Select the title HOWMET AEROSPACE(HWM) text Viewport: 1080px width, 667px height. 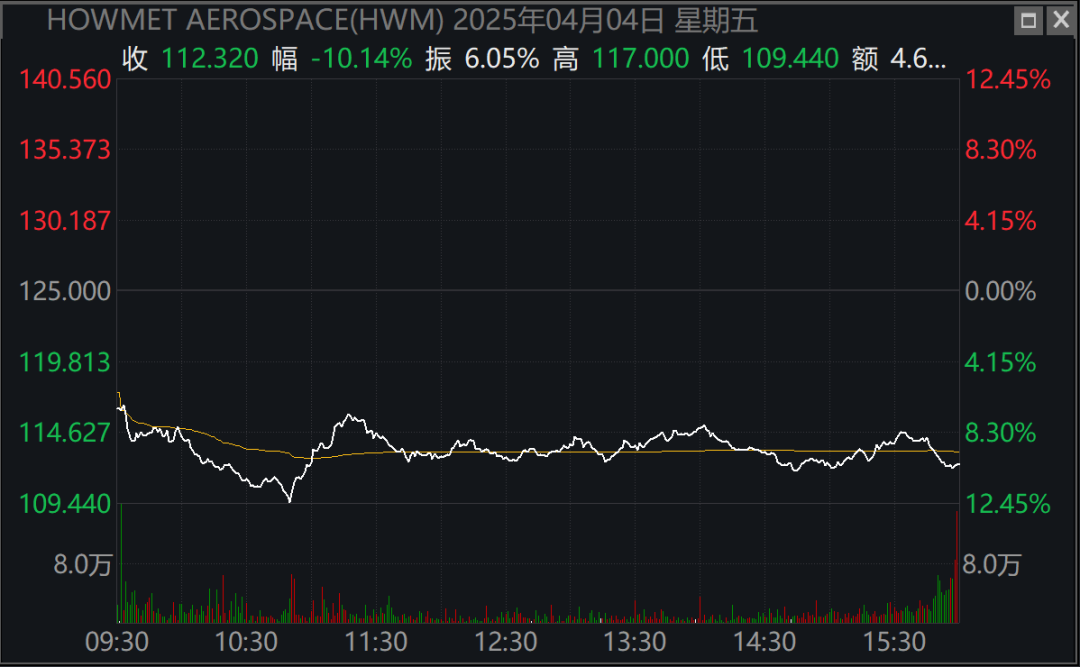point(245,21)
